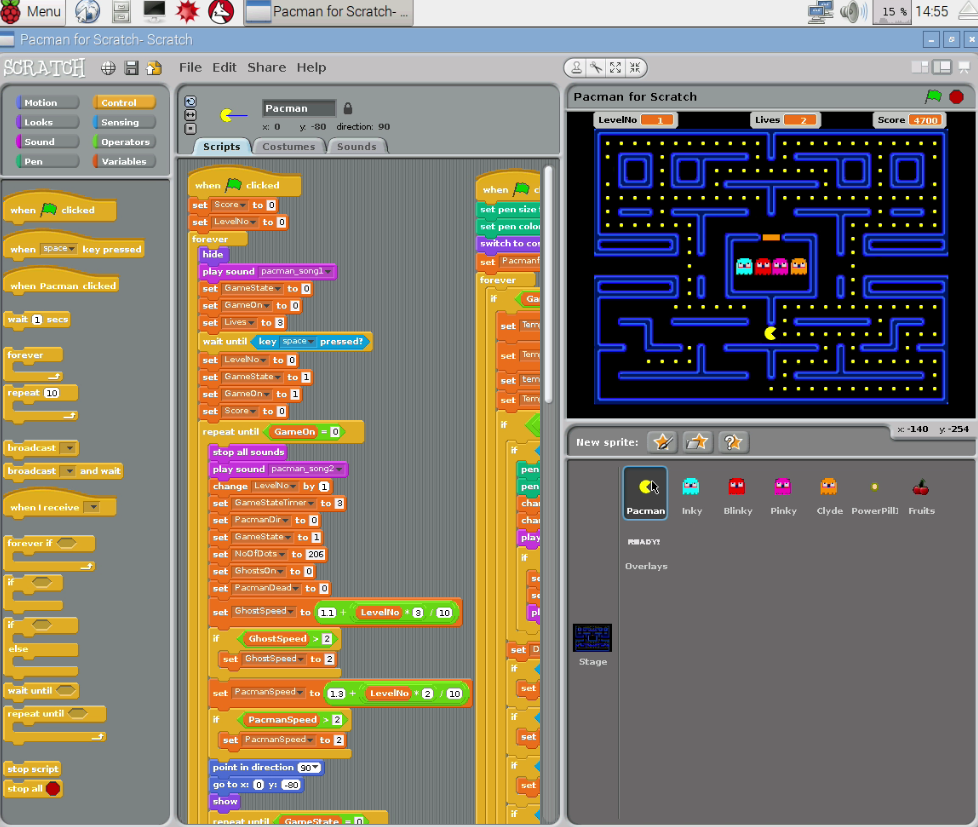This screenshot has width=978, height=827.
Task: Open the Operators blocks category
Action: point(124,142)
